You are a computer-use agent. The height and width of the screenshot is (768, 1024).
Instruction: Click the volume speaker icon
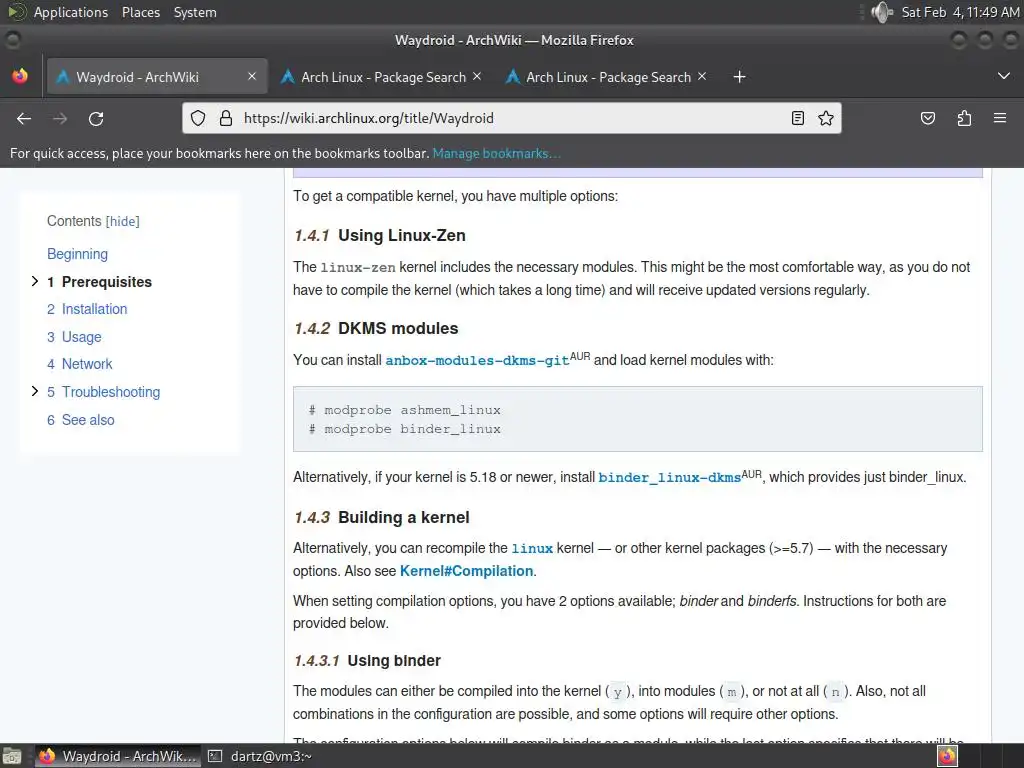(x=882, y=12)
